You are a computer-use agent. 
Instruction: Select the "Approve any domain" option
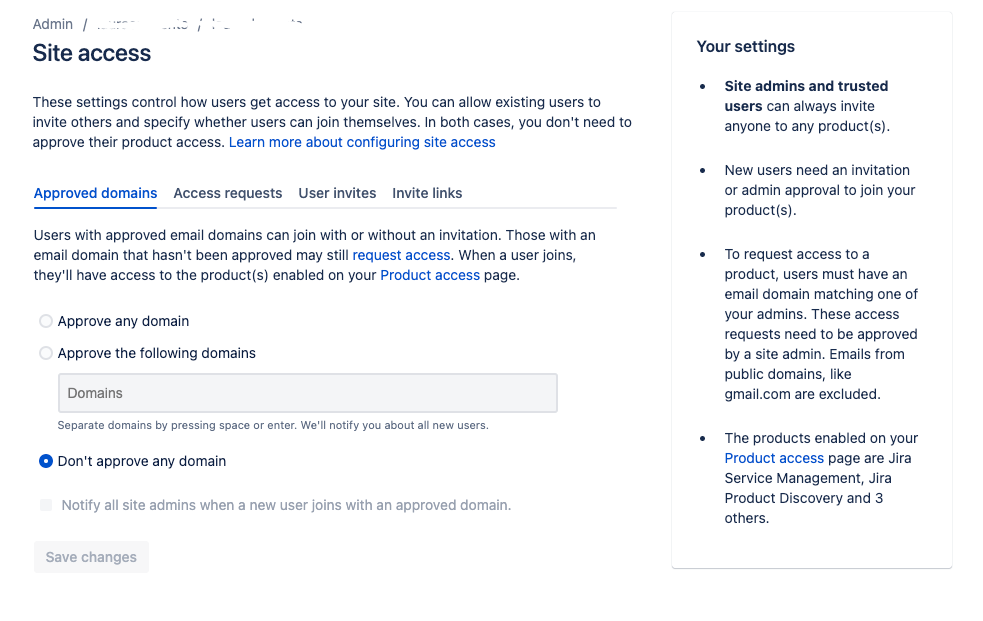coord(45,321)
